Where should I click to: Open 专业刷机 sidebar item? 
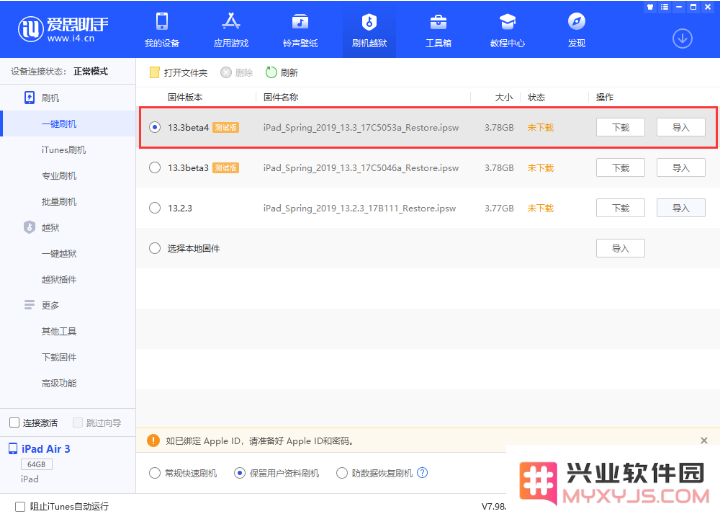pyautogui.click(x=59, y=175)
